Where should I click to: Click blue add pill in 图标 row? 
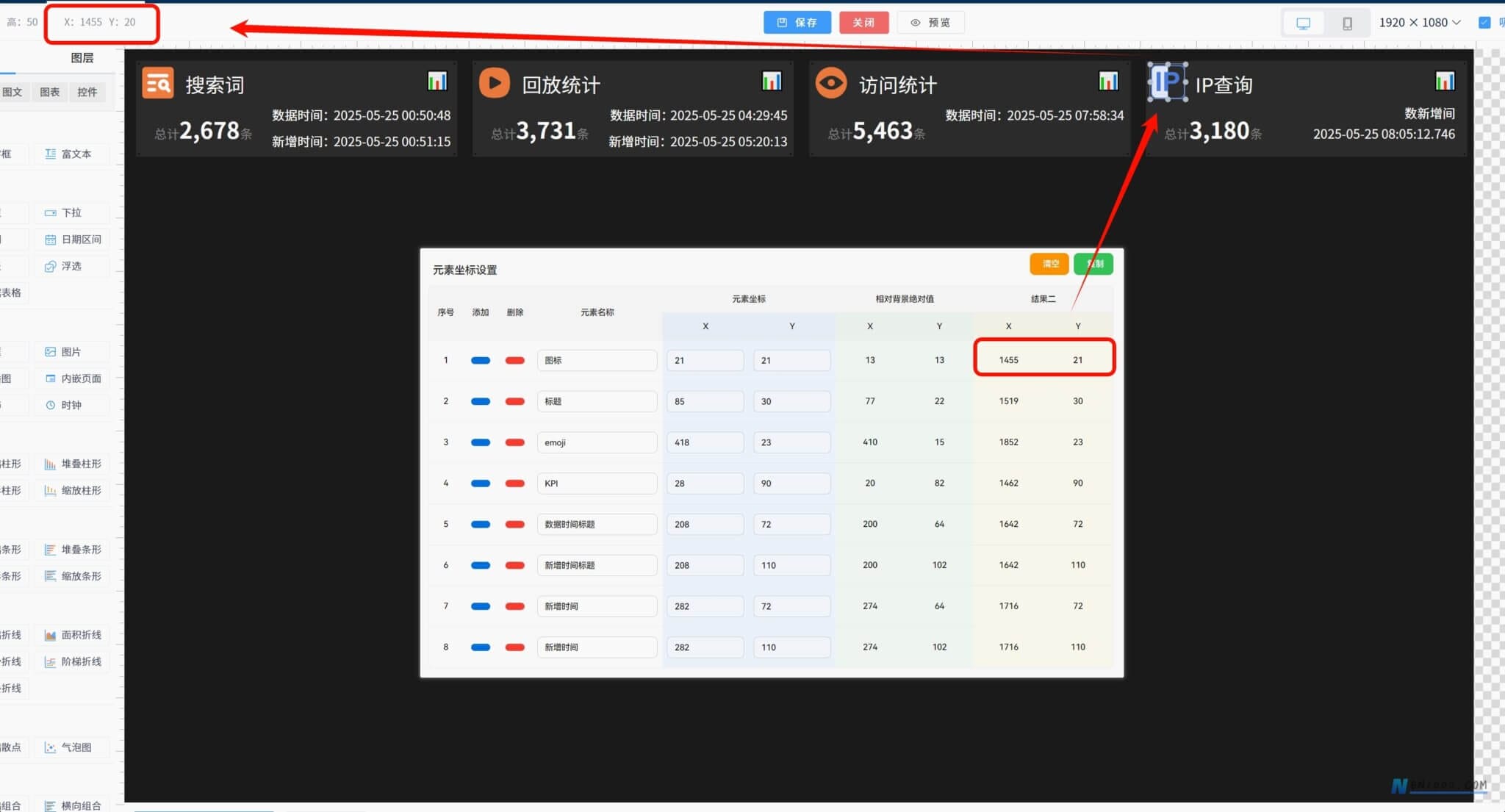pos(481,360)
